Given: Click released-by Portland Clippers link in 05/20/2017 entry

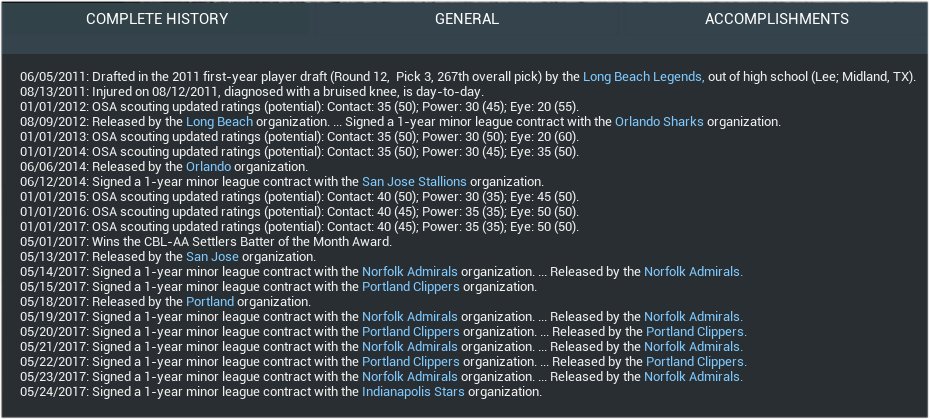Looking at the screenshot, I should [695, 331].
